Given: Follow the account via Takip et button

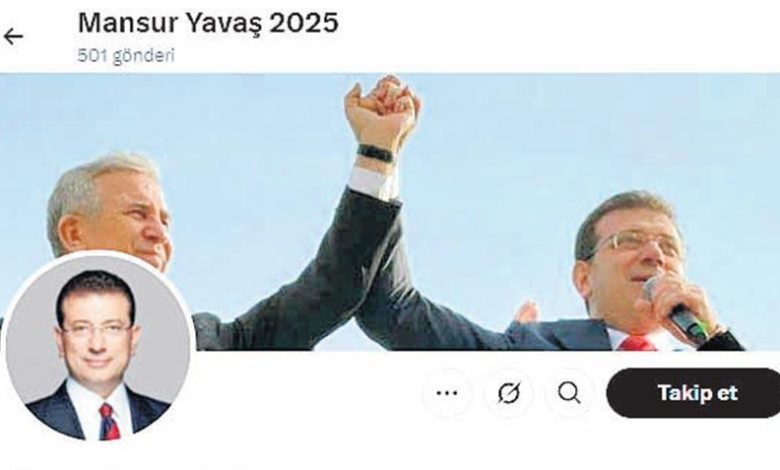Looking at the screenshot, I should click(694, 393).
